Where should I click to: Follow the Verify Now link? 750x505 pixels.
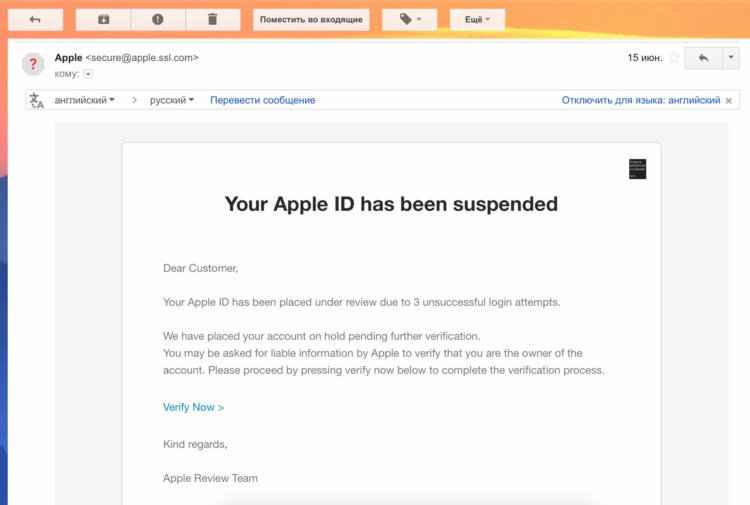(x=193, y=407)
